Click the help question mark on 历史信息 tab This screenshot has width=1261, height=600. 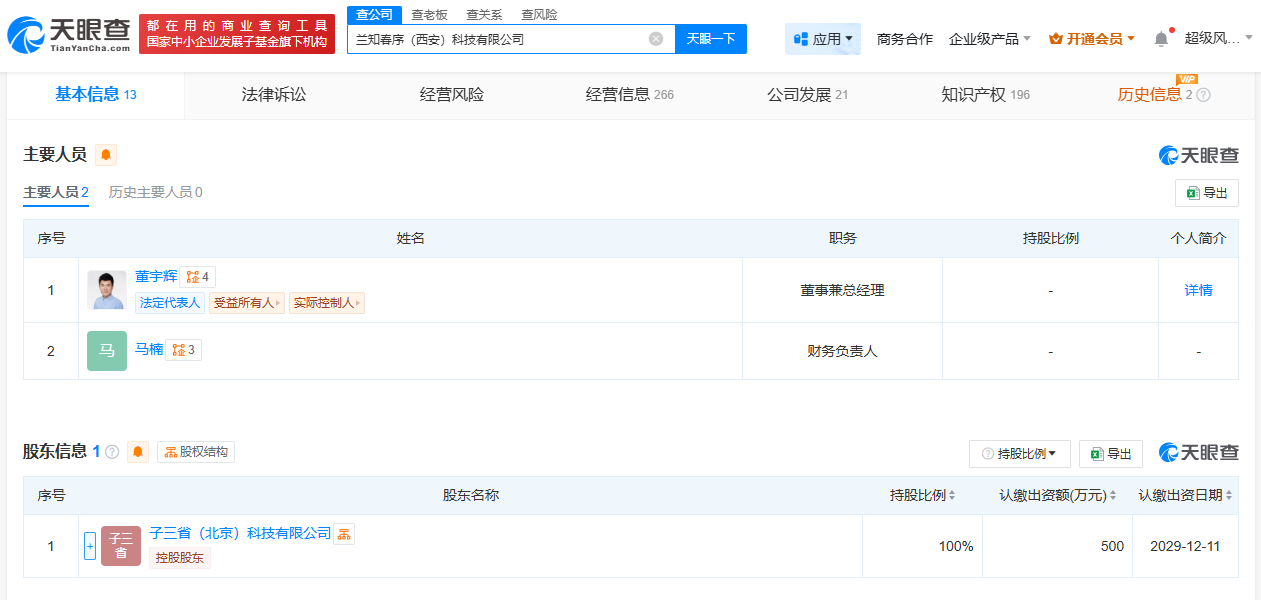point(1203,95)
